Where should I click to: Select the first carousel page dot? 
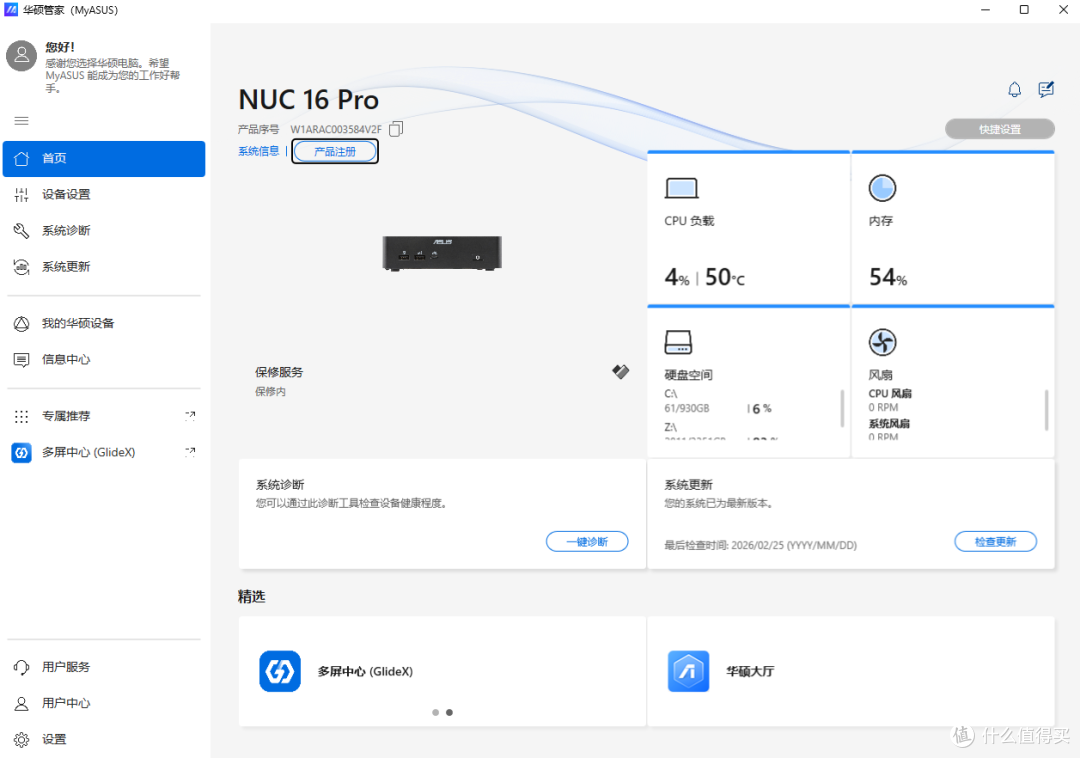tap(435, 713)
